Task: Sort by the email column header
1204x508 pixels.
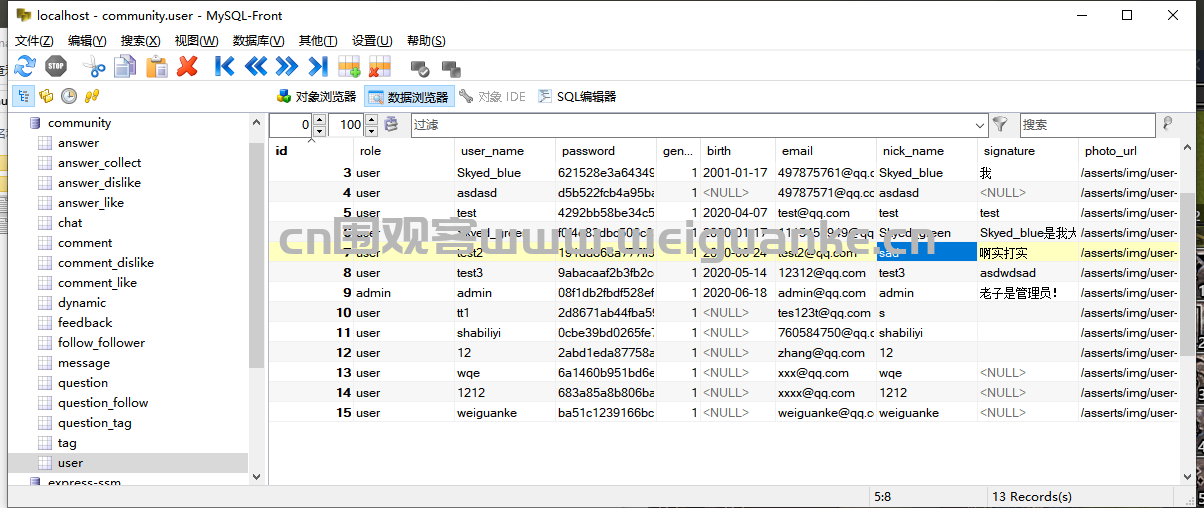Action: point(826,151)
